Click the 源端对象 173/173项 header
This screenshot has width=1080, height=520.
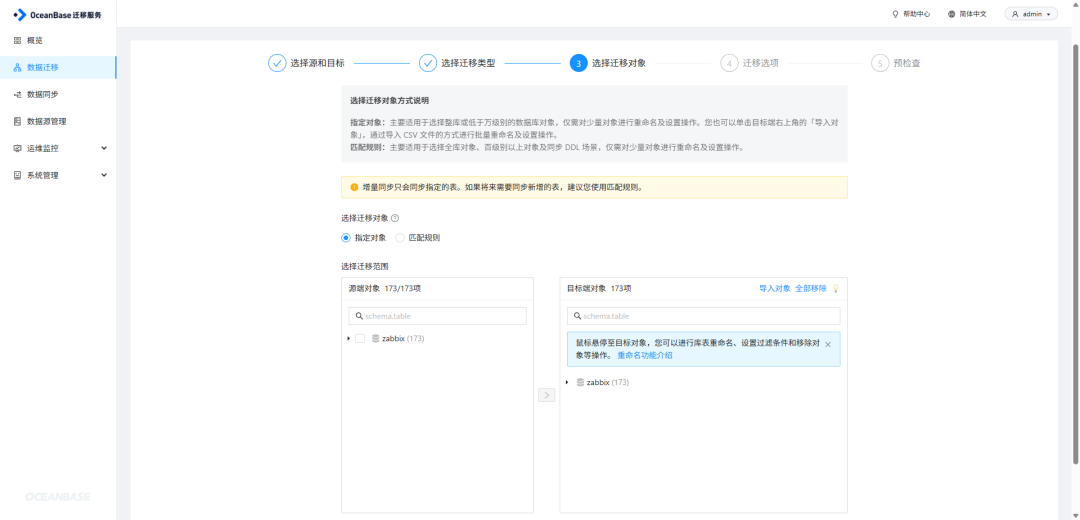click(385, 289)
